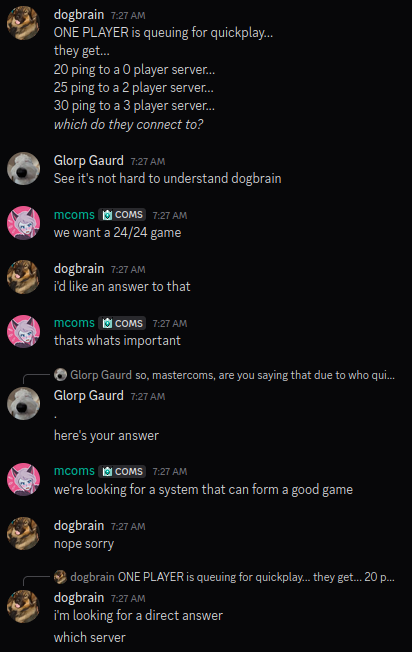
Task: Click the small dogbrain avatar in reply preview
Action: coord(60,577)
